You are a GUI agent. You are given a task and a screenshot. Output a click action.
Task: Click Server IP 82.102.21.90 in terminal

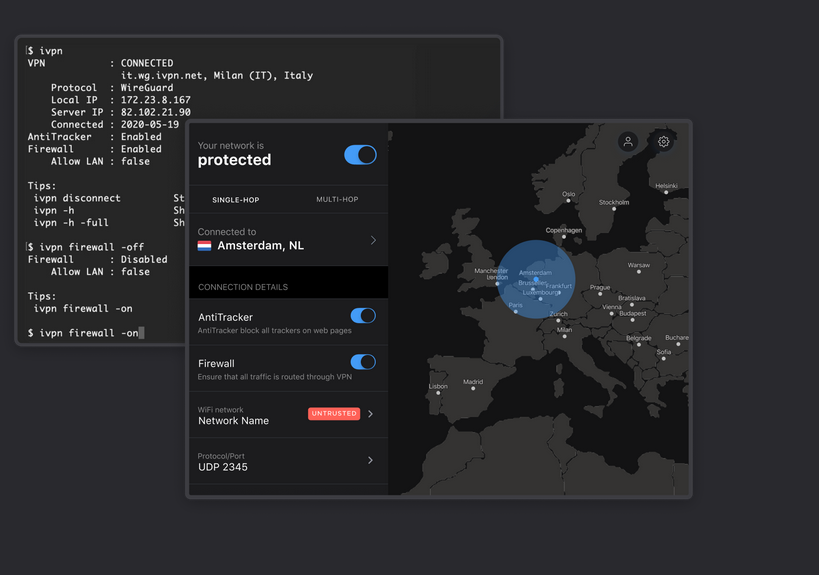[x=156, y=112]
